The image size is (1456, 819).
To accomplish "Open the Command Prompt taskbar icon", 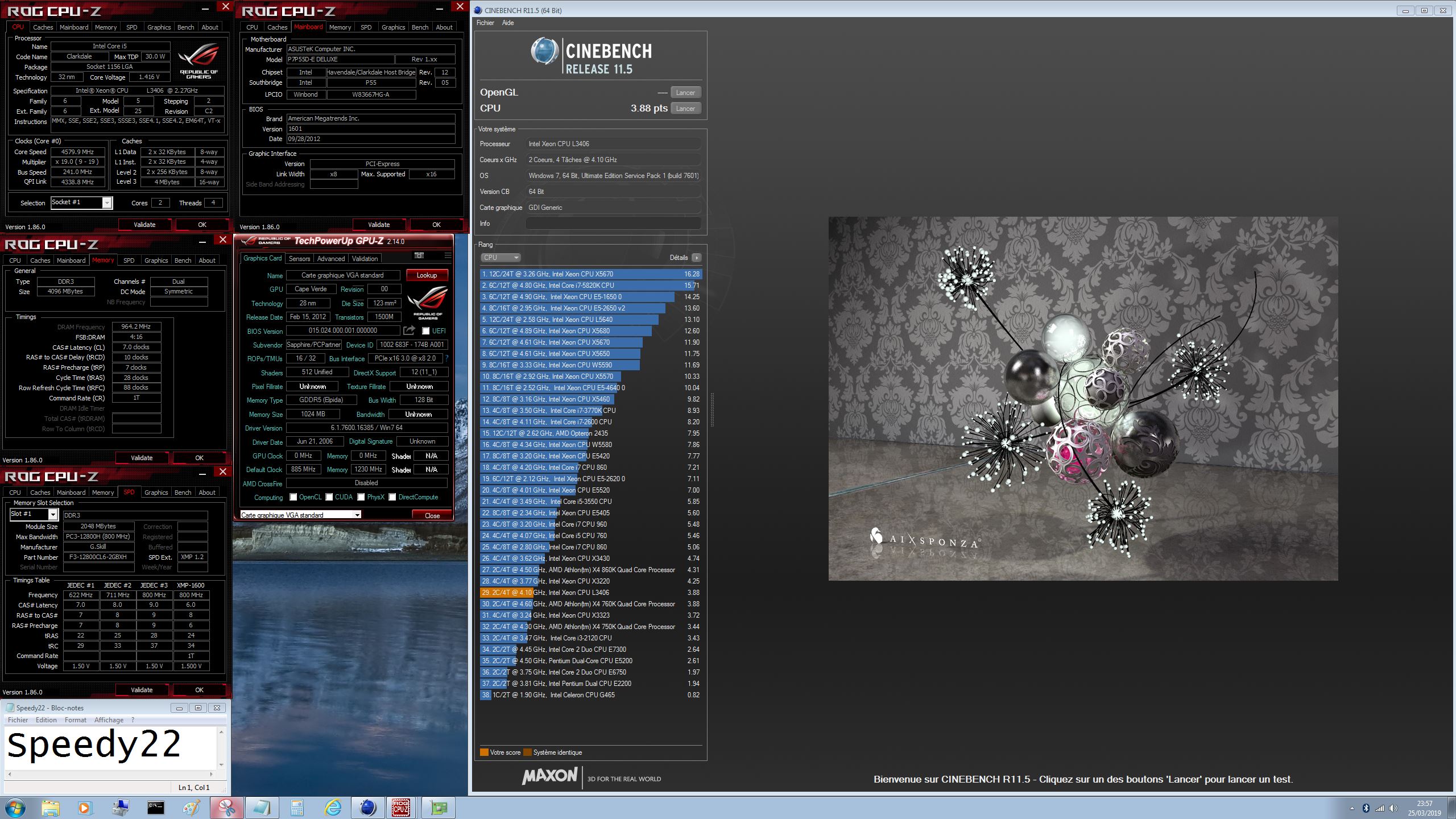I will pos(156,808).
